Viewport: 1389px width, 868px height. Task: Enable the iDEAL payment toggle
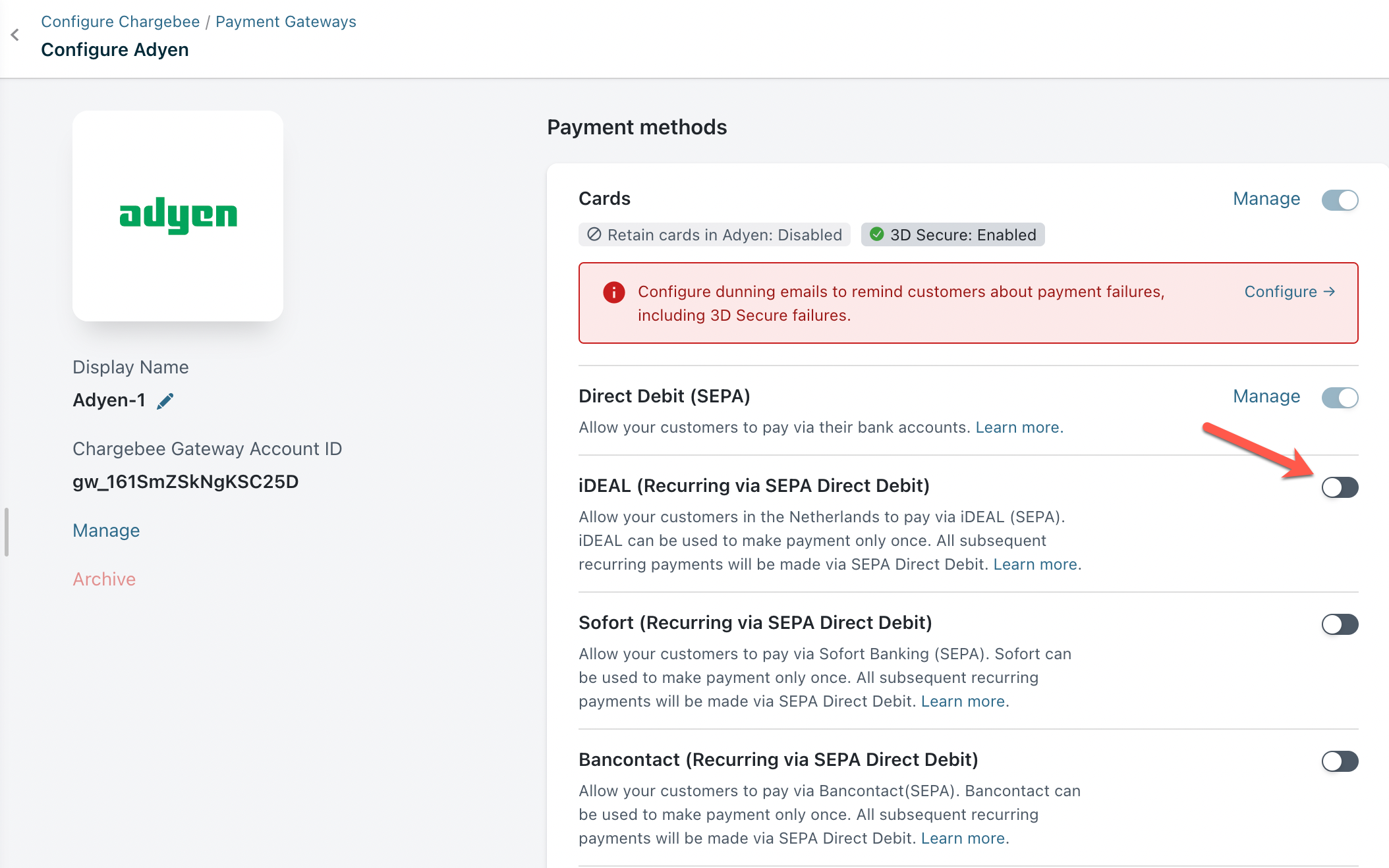pyautogui.click(x=1340, y=487)
